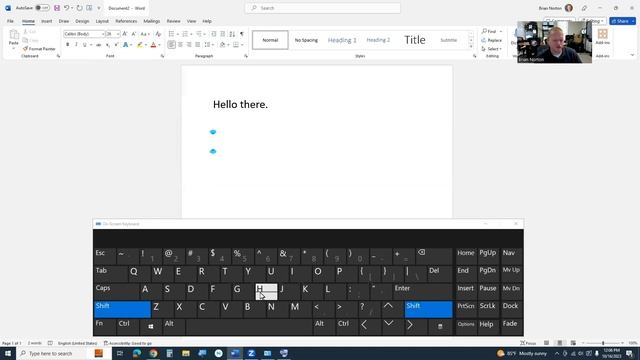This screenshot has width=640, height=360.
Task: Undo the last action
Action: click(67, 8)
